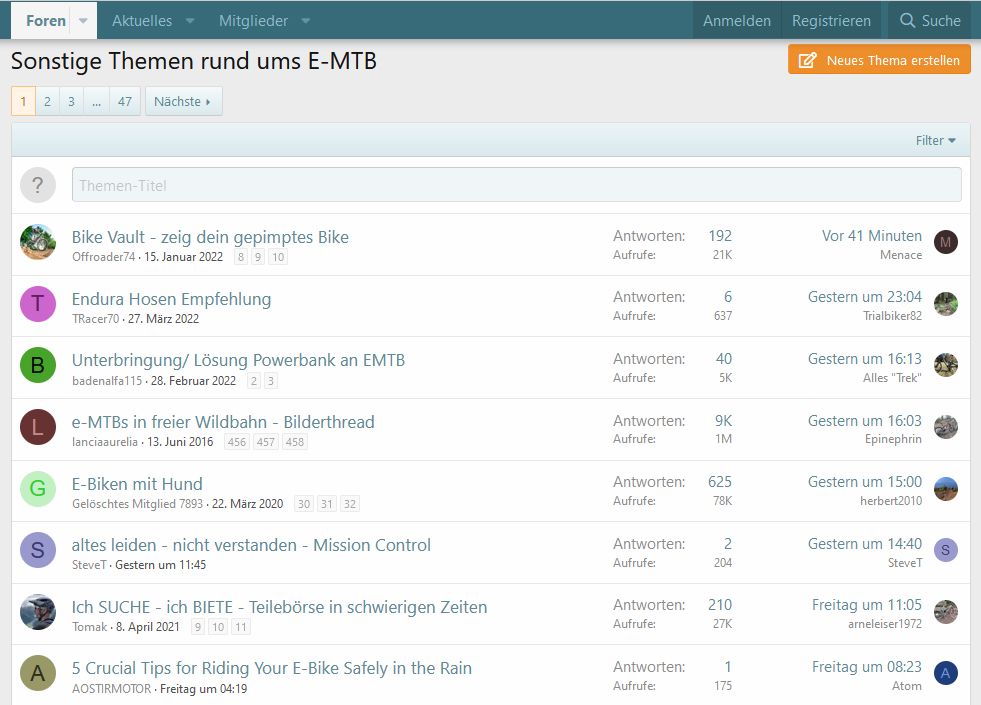Viewport: 981px width, 705px height.
Task: Click the dark red L avatar of lanciaaurelia
Action: click(x=38, y=427)
